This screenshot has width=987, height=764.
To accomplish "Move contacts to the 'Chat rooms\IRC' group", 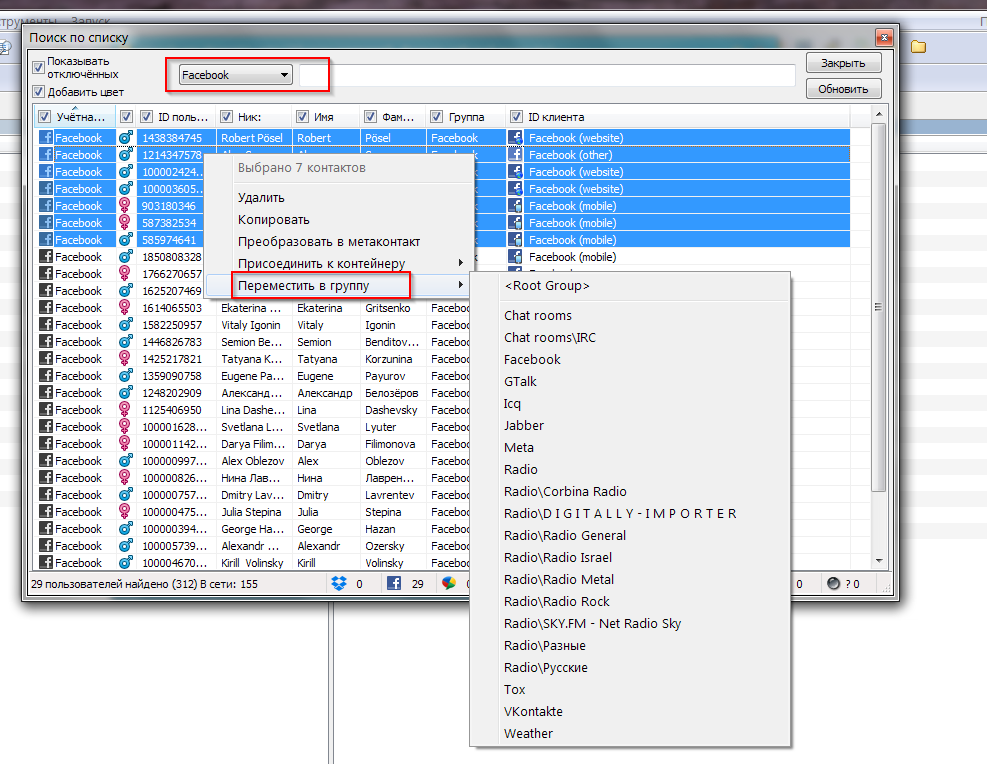I will pos(550,337).
